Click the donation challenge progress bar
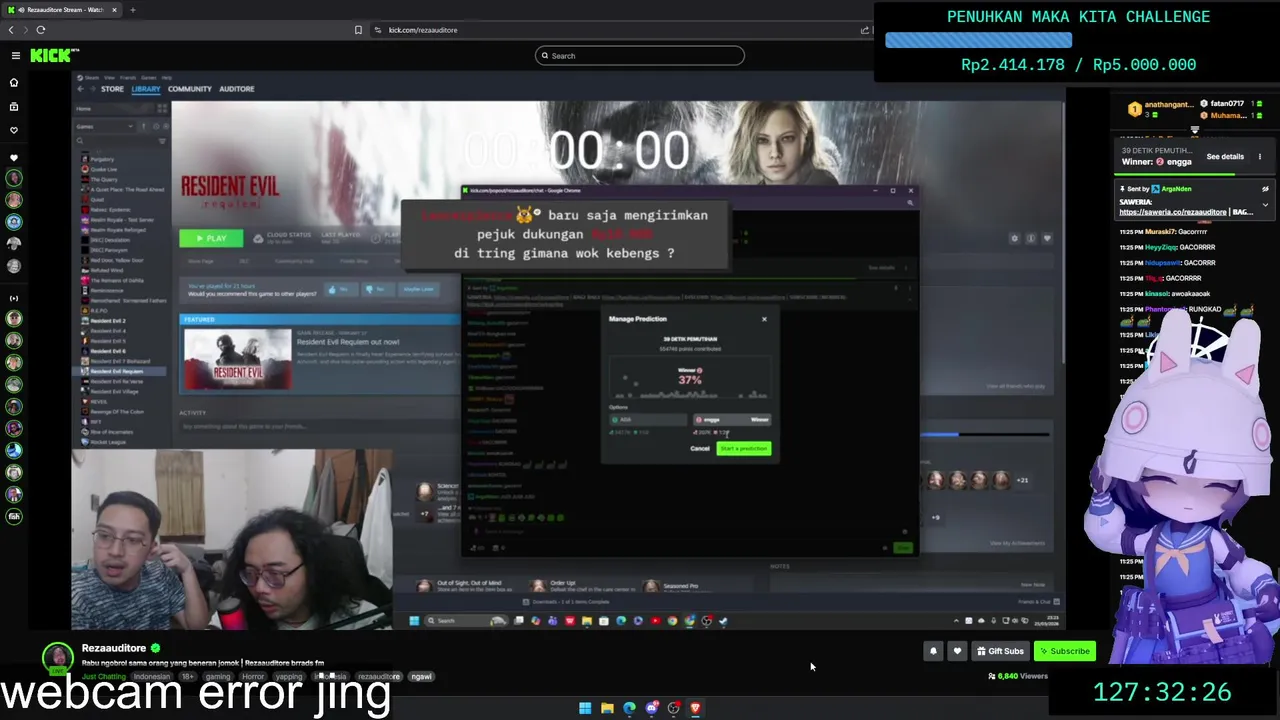Image resolution: width=1280 pixels, height=720 pixels. pos(978,40)
